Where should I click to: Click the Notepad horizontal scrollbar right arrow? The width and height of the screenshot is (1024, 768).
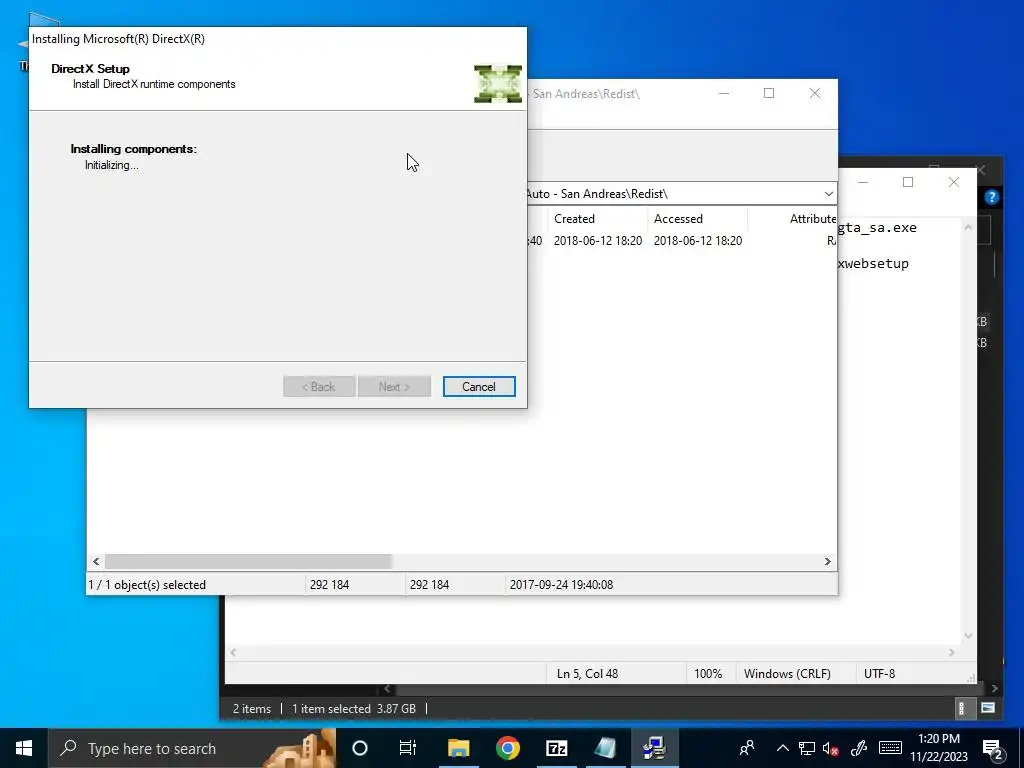coord(952,652)
